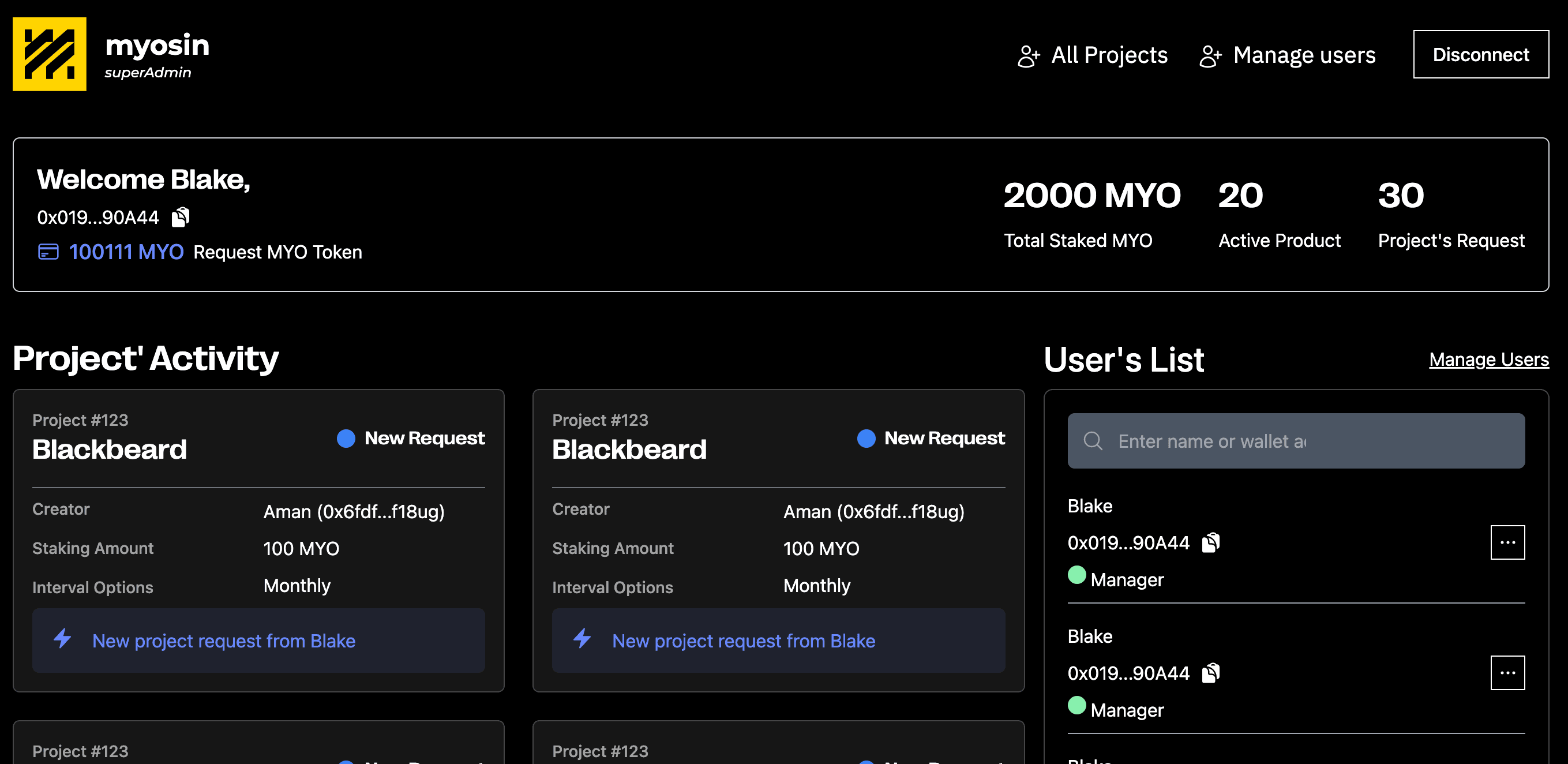Screen dimensions: 1568x764
Task: Click the yellow Myosin logo icon
Action: coord(49,54)
